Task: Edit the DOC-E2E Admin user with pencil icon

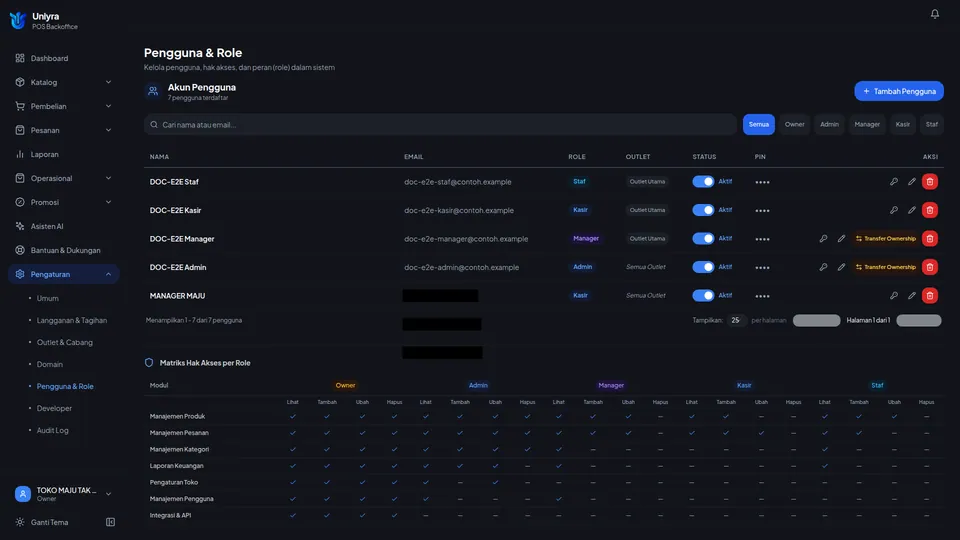Action: point(841,267)
